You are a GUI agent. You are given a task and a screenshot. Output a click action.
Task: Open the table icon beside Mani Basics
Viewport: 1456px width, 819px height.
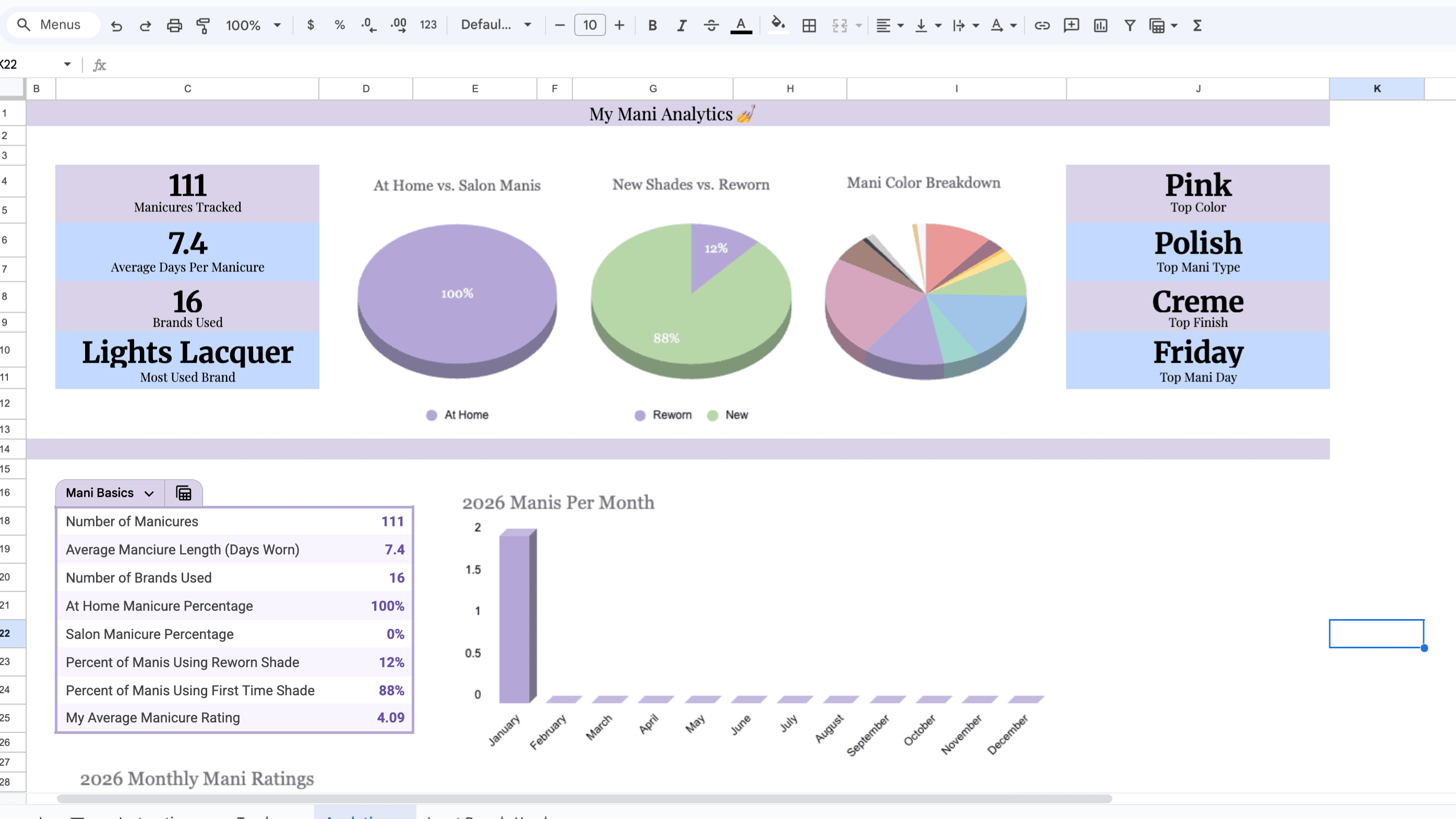pyautogui.click(x=184, y=493)
